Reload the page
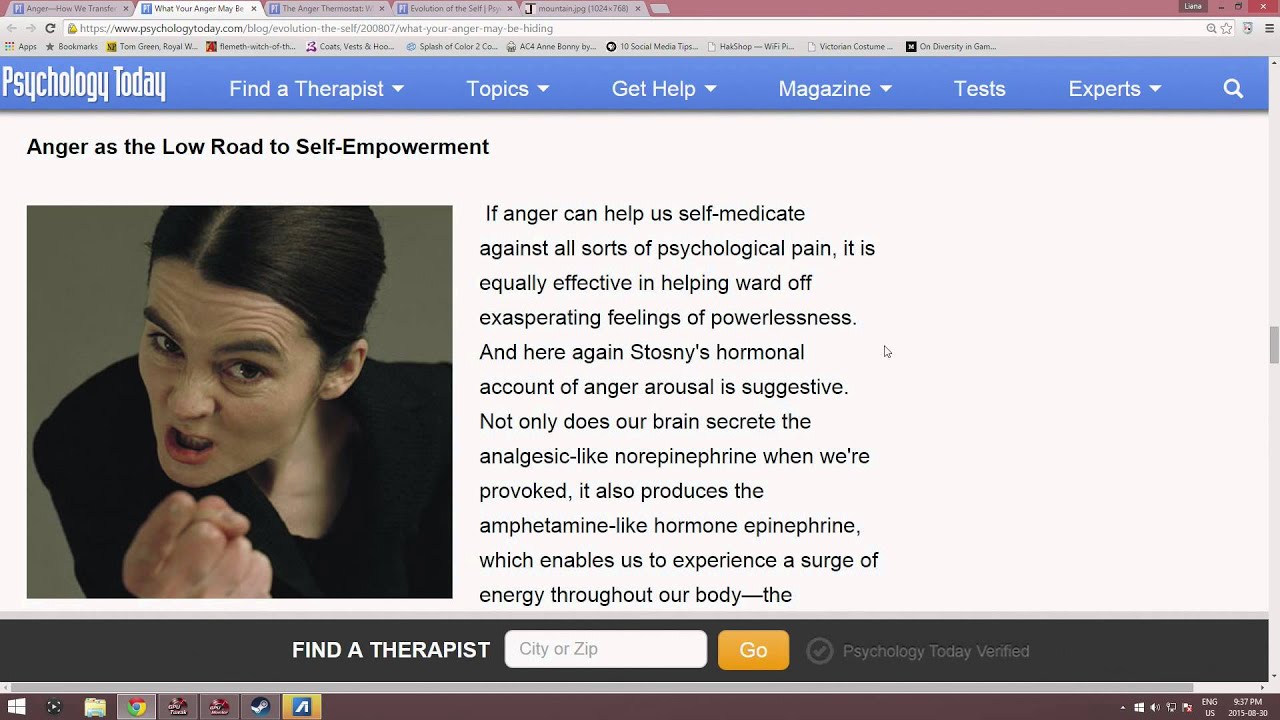This screenshot has width=1280, height=720. click(48, 28)
